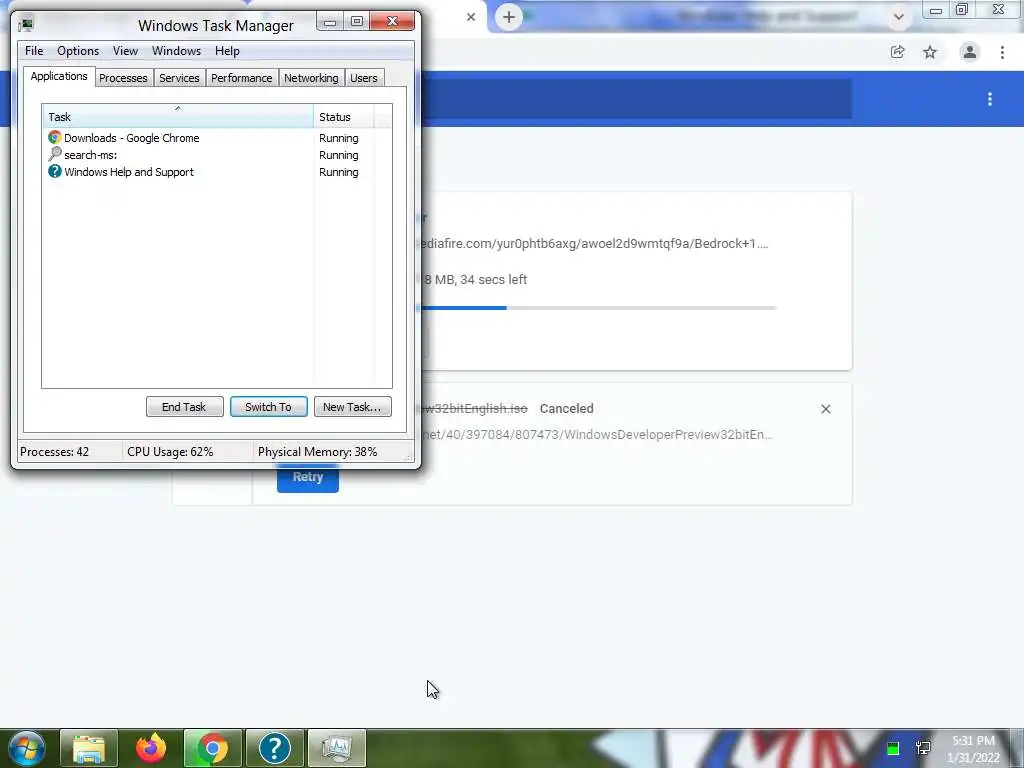The width and height of the screenshot is (1024, 768).
Task: Open the View menu in Task Manager
Action: (x=125, y=51)
